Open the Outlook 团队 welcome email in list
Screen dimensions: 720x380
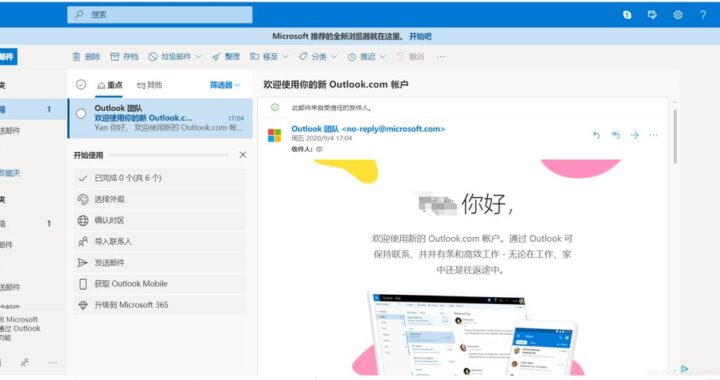160,118
